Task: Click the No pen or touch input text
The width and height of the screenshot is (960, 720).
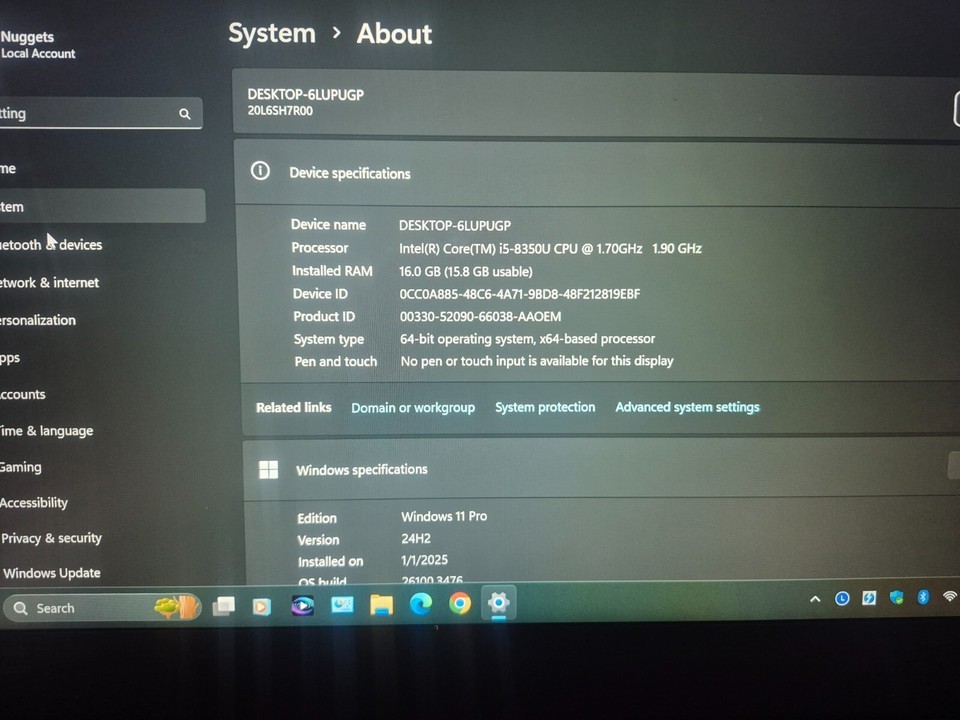Action: 537,361
